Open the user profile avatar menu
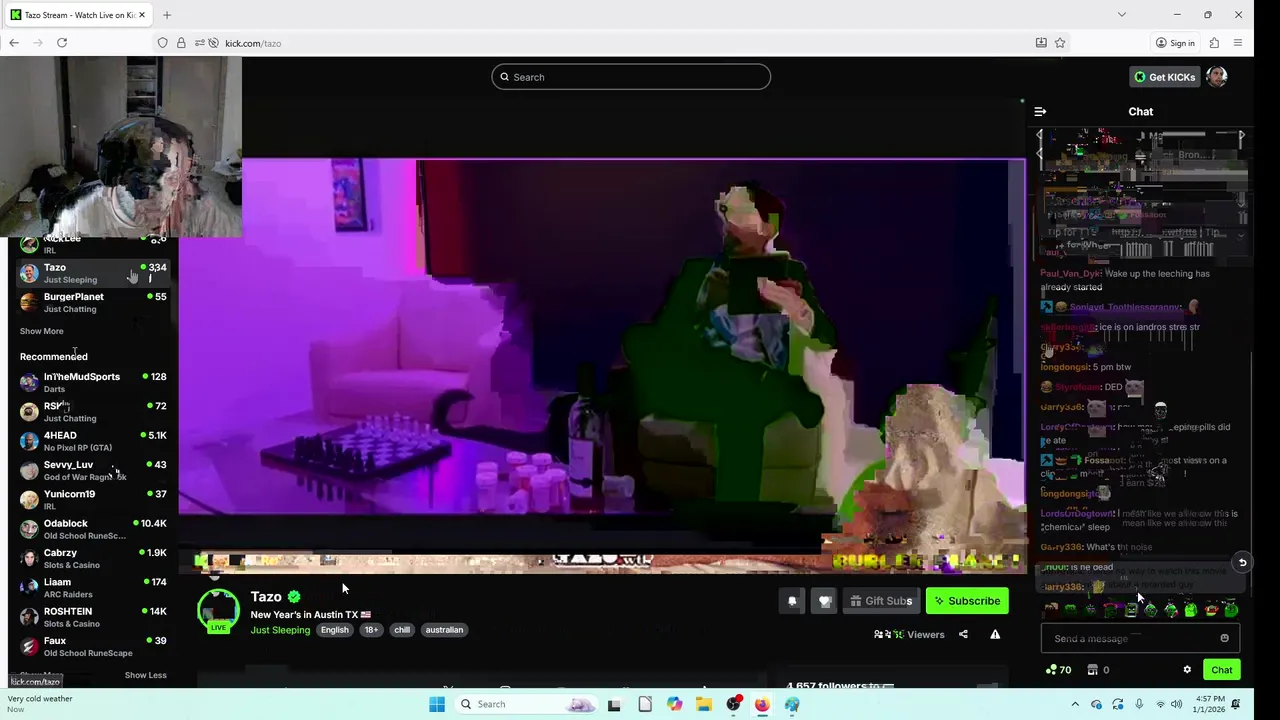The height and width of the screenshot is (720, 1280). (x=1216, y=77)
